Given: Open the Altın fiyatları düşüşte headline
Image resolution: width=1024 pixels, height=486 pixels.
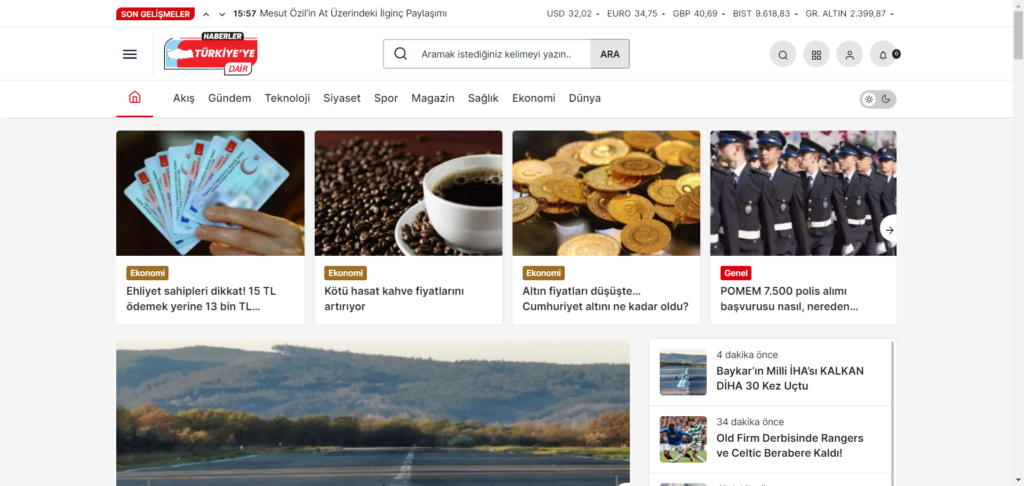Looking at the screenshot, I should coord(605,299).
